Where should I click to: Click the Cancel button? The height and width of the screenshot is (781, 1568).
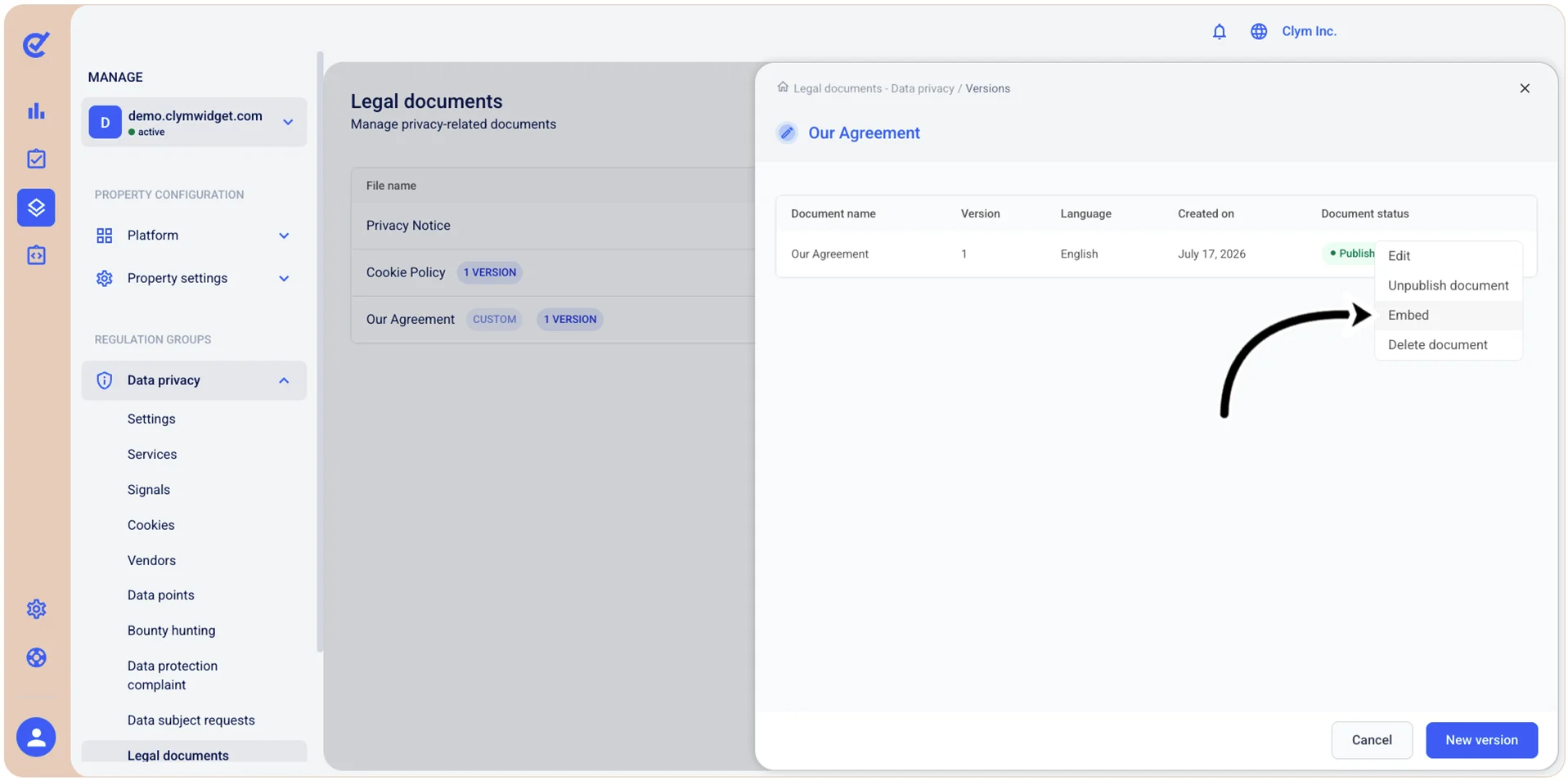(x=1372, y=740)
